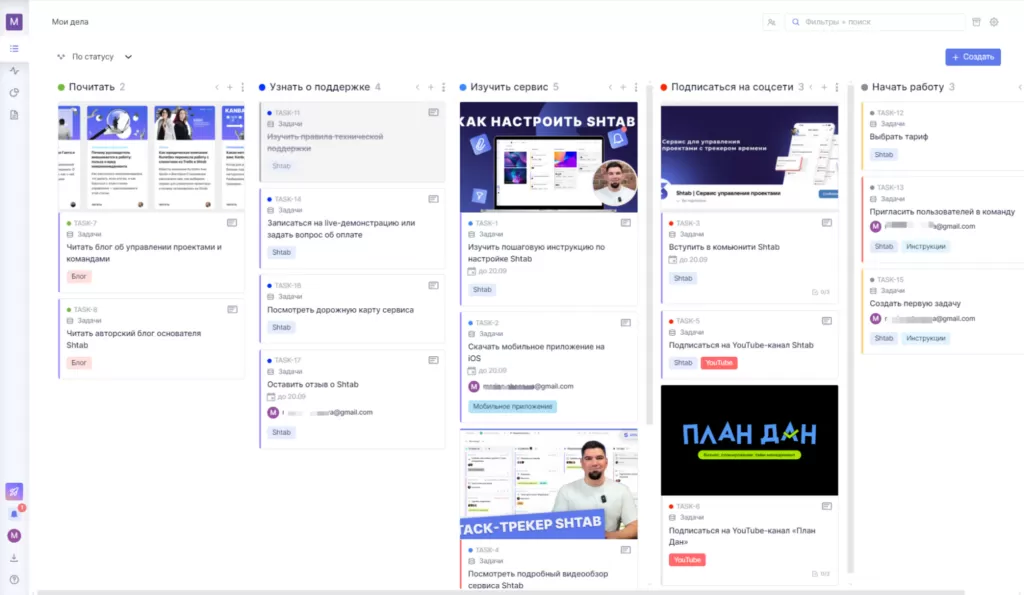Viewport: 1024px width, 595px height.
Task: Click Мобильное приложение tag on TASK-2
Action: tap(513, 406)
